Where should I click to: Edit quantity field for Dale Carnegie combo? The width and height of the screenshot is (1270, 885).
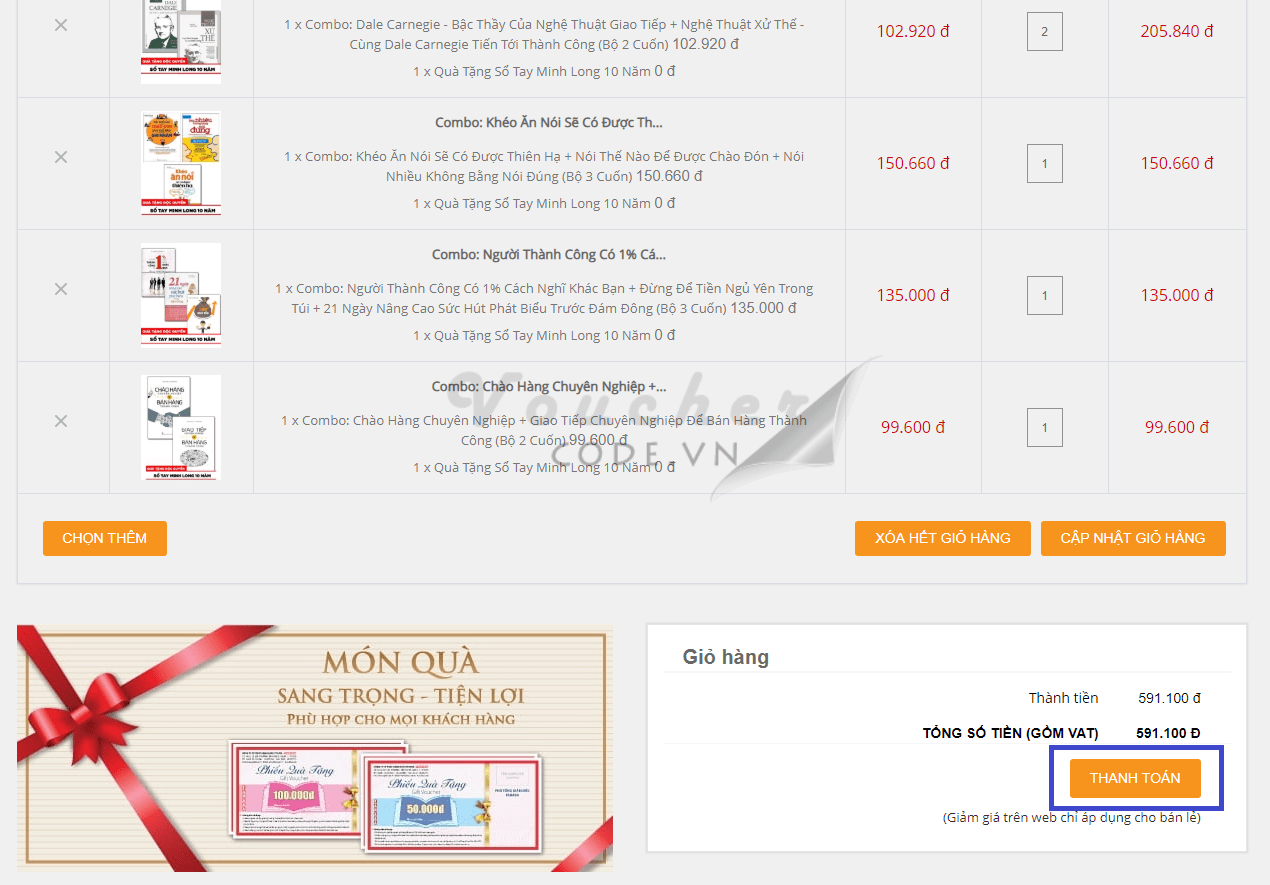1045,32
